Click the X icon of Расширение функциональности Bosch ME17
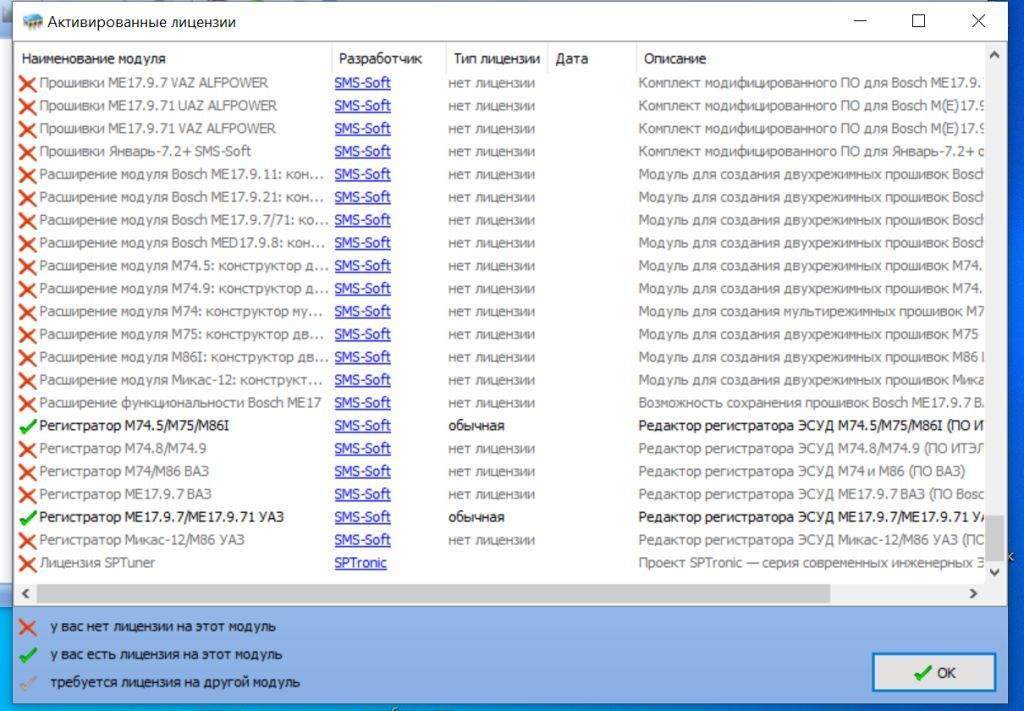1024x711 pixels. [x=27, y=403]
